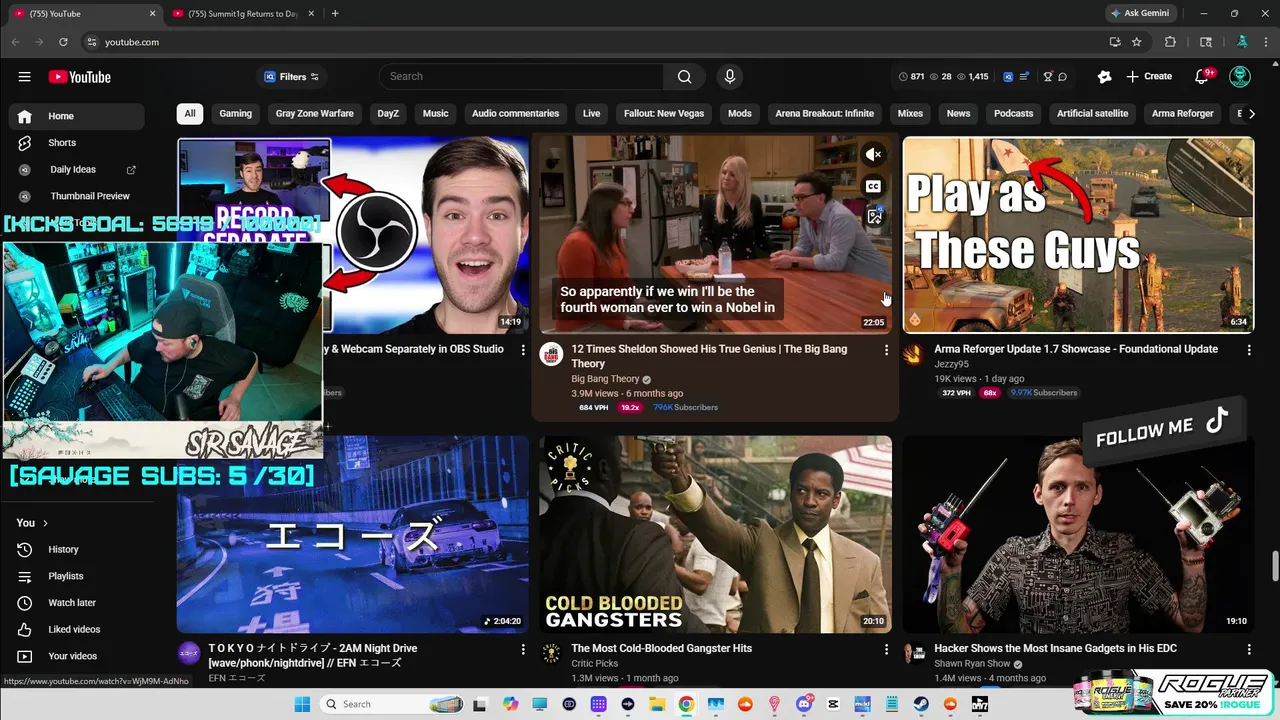
Task: Open the Shawn Ryan Show channel link
Action: pos(972,663)
